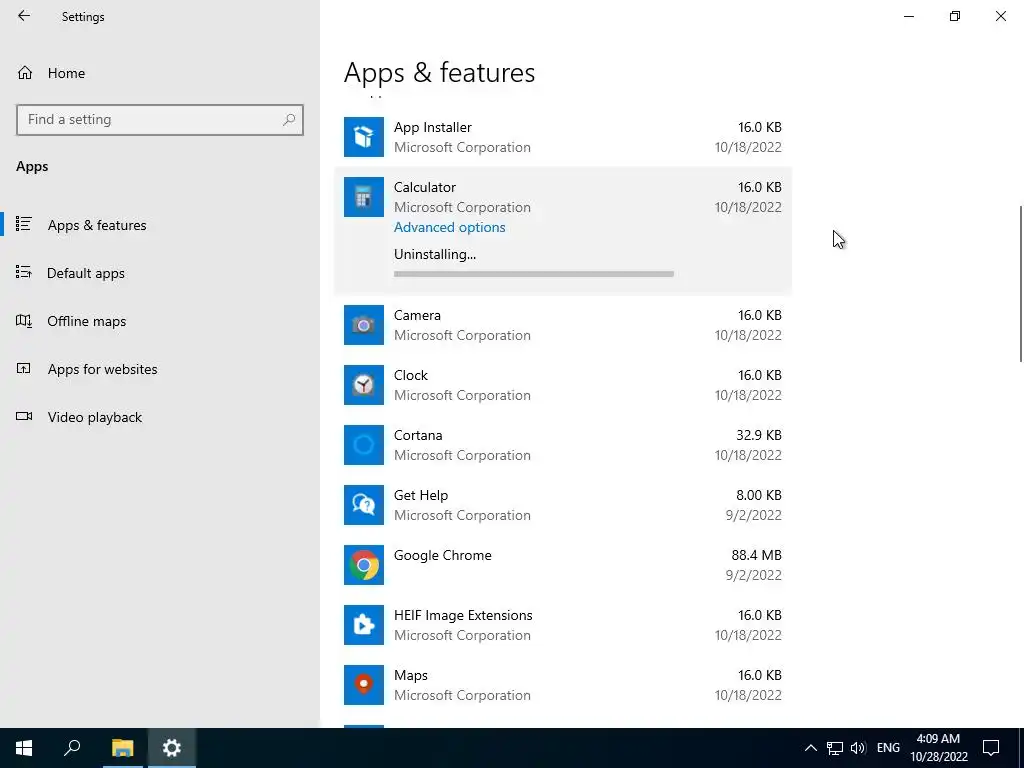This screenshot has height=768, width=1024.
Task: Click the Apps & features heading
Action: pyautogui.click(x=440, y=72)
